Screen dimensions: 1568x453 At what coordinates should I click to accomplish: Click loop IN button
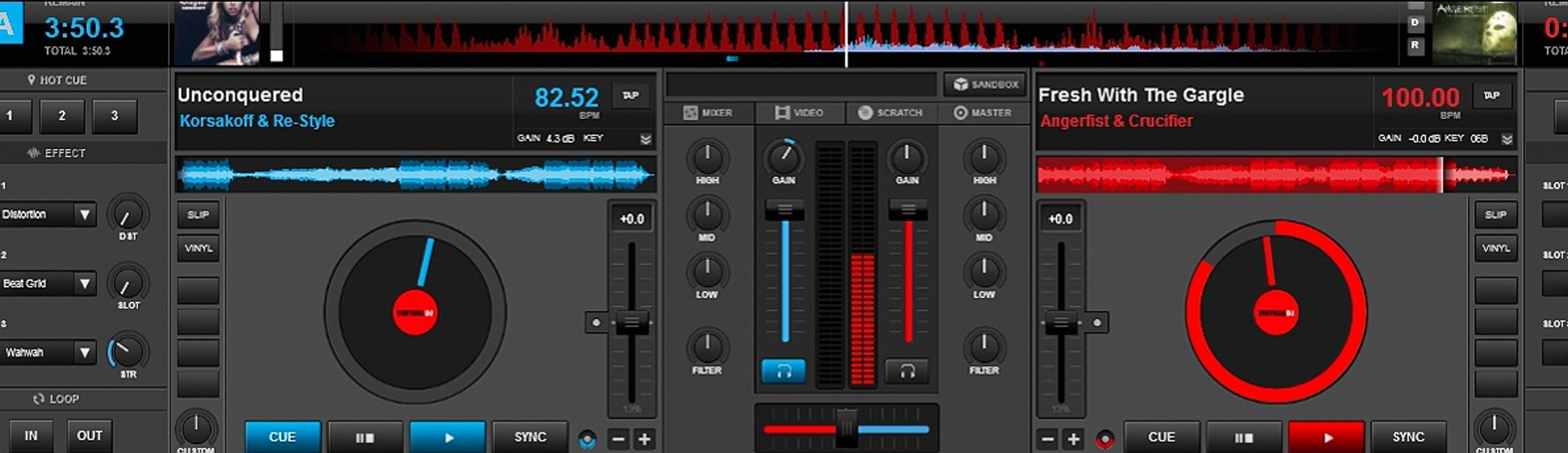coord(31,436)
